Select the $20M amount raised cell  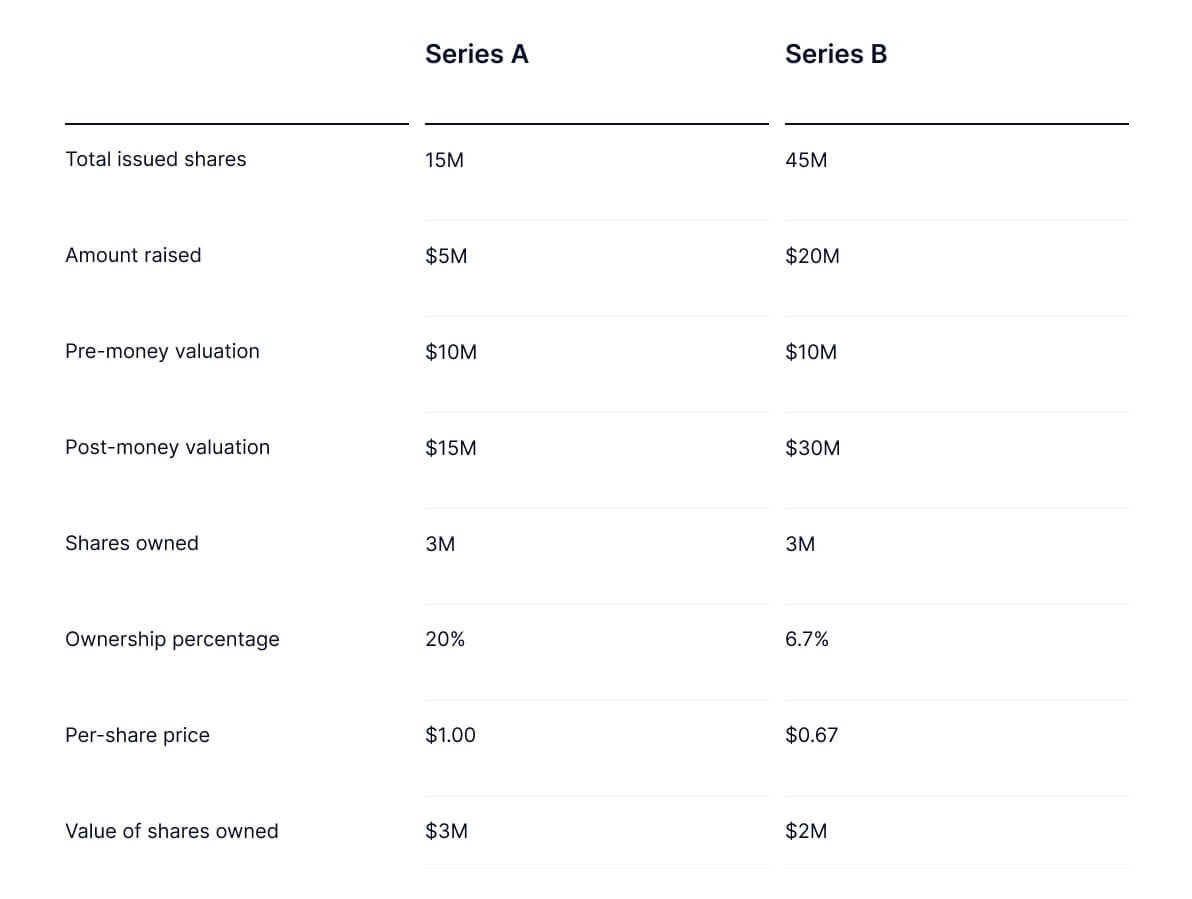[x=812, y=256]
